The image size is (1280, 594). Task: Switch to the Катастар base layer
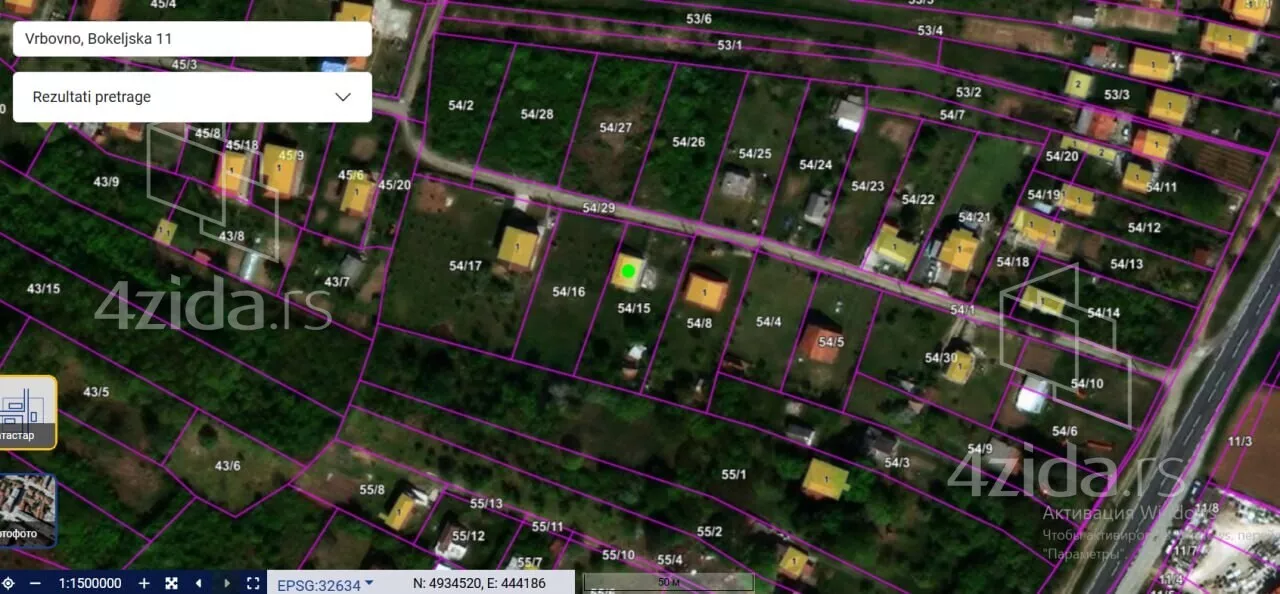click(26, 412)
